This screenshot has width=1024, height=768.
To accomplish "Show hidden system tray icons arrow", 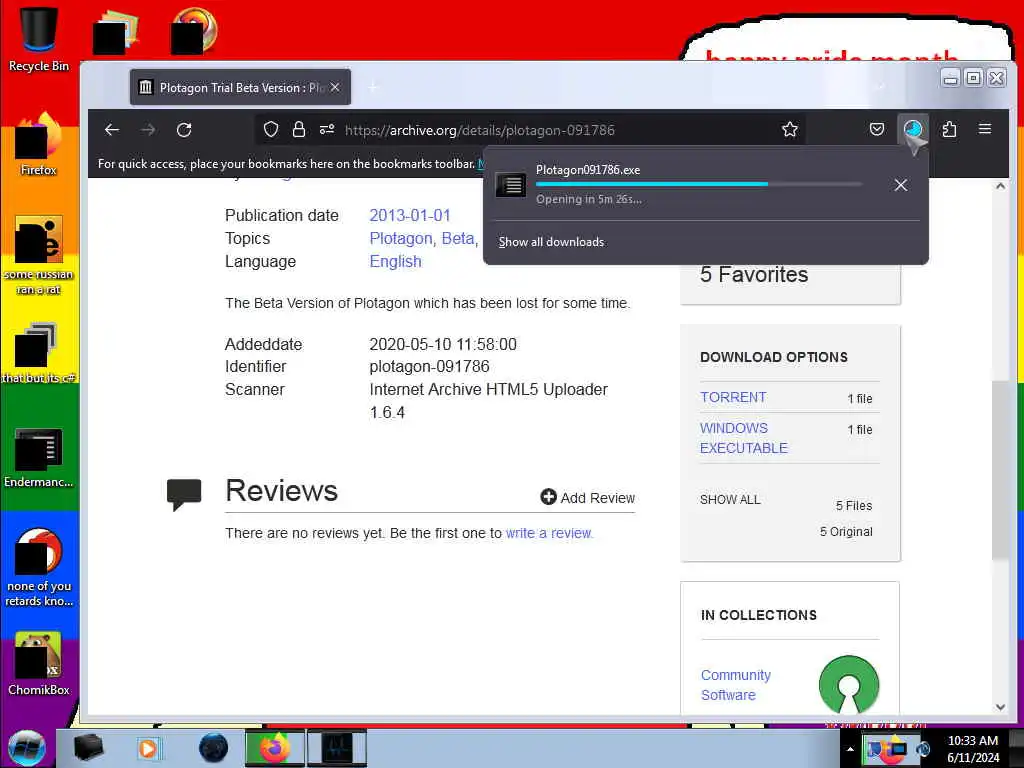I will [850, 749].
